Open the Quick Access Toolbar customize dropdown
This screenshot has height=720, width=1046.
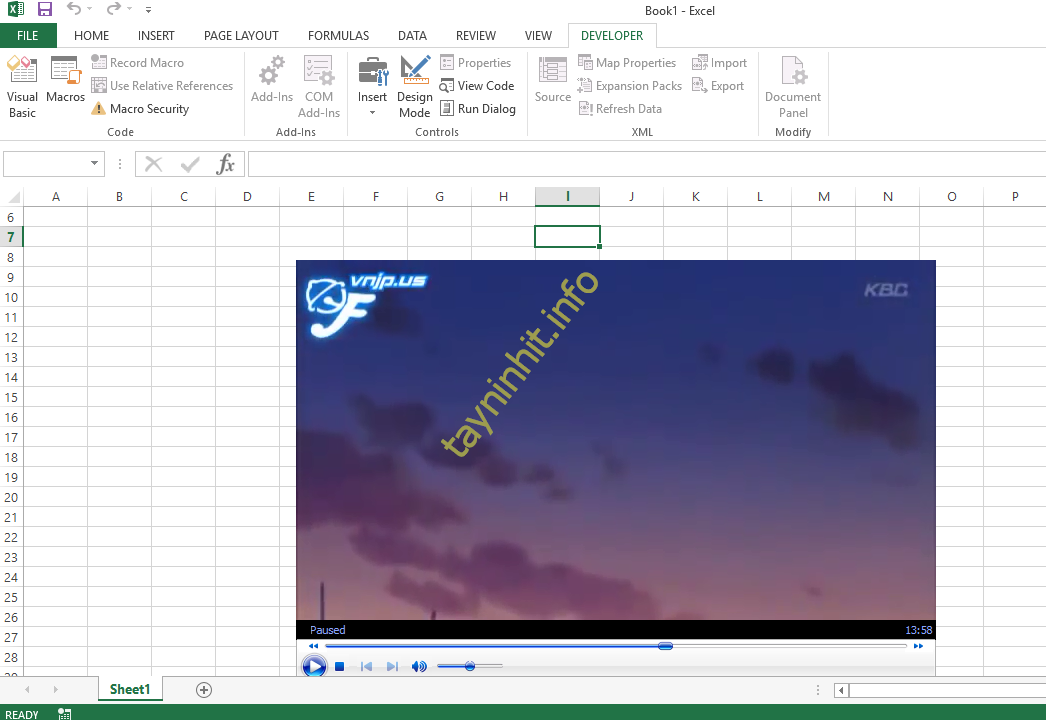point(149,11)
